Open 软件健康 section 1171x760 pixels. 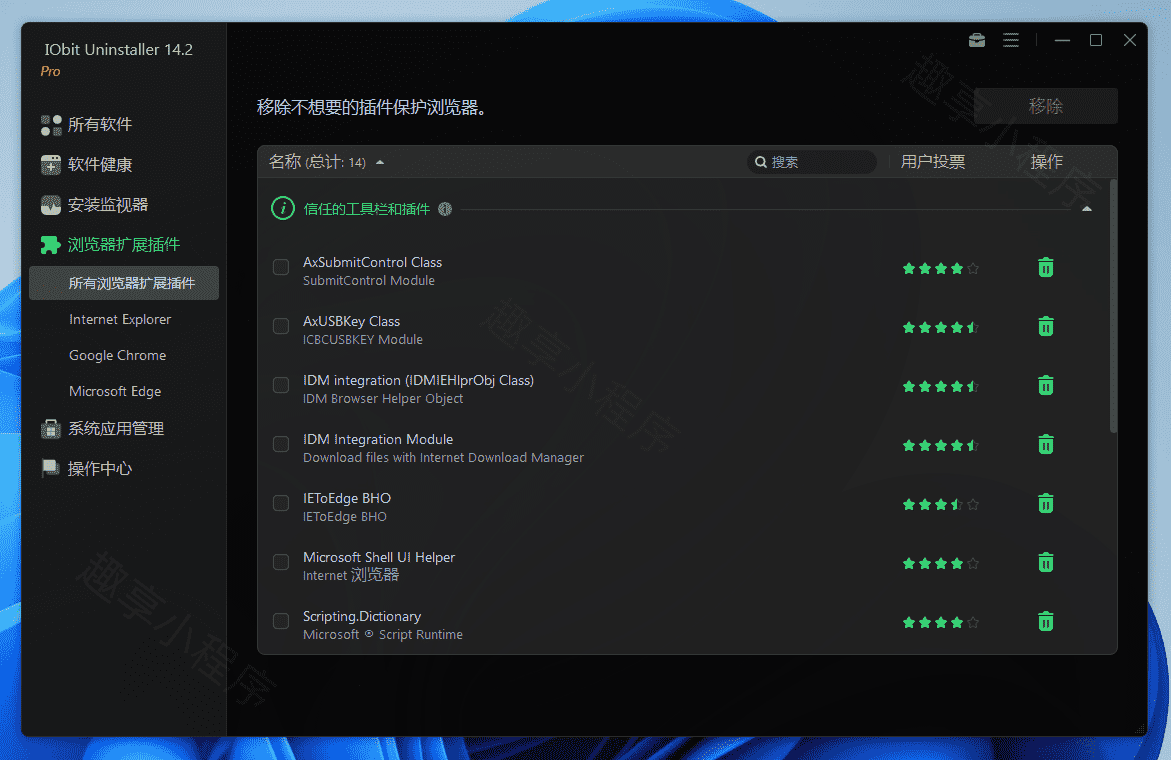tap(99, 164)
